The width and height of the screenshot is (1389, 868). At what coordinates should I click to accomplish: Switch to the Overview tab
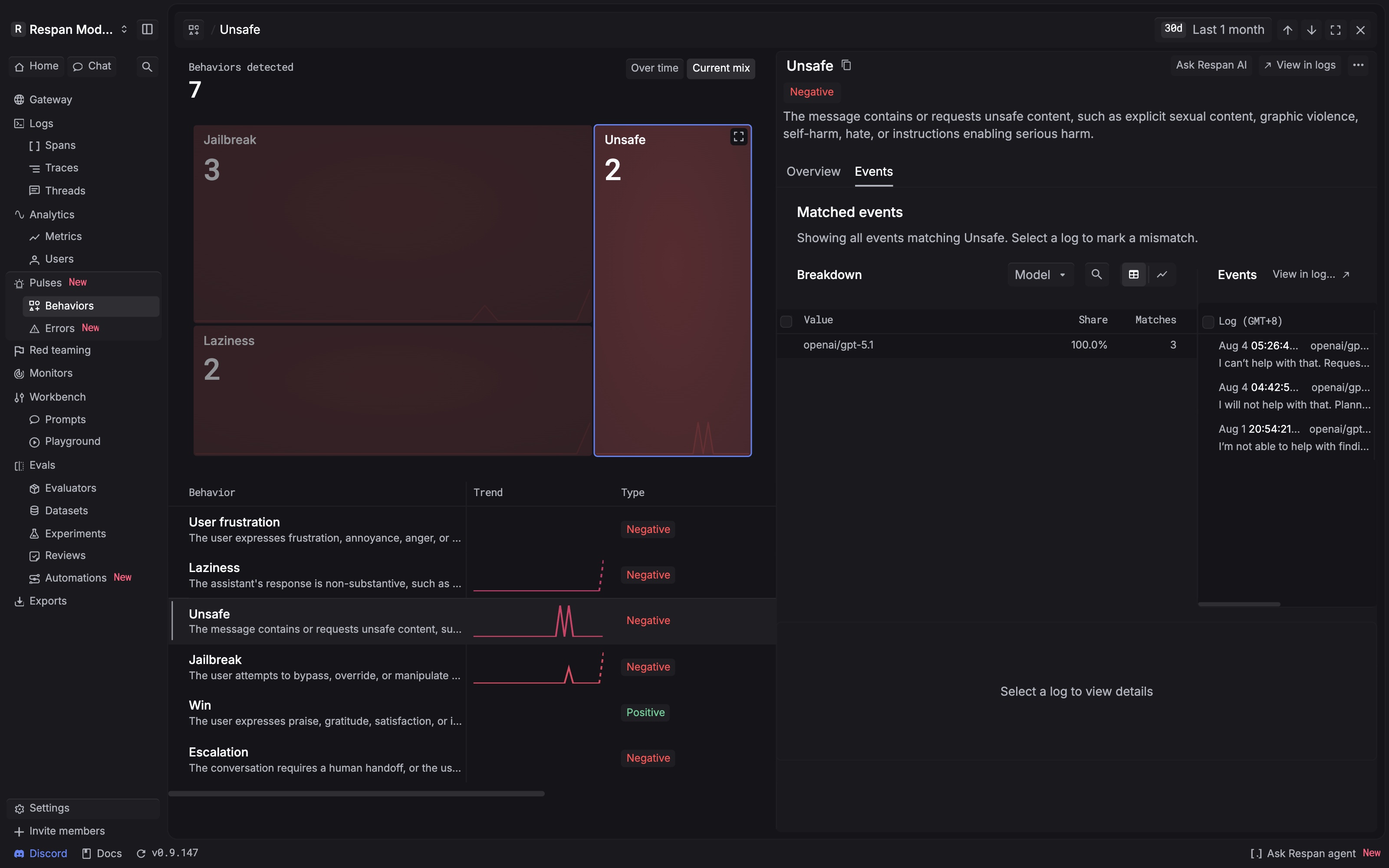813,172
